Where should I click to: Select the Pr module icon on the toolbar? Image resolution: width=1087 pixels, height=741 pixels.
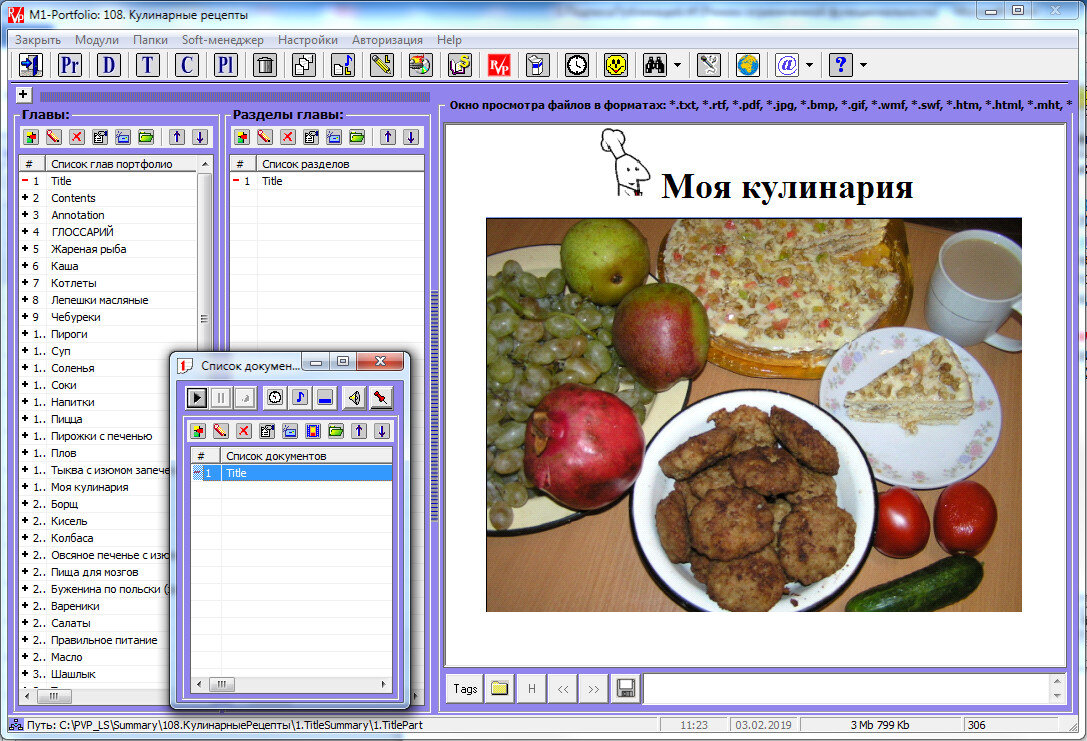[x=69, y=65]
